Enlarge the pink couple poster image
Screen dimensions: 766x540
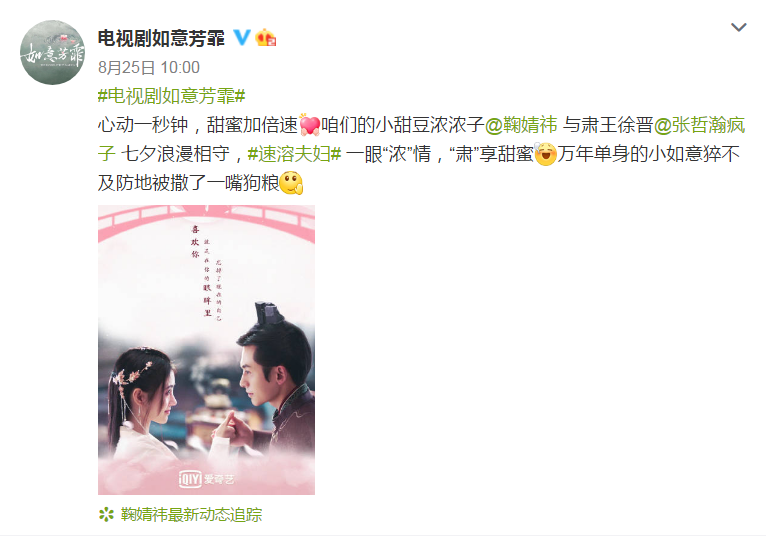pos(206,350)
